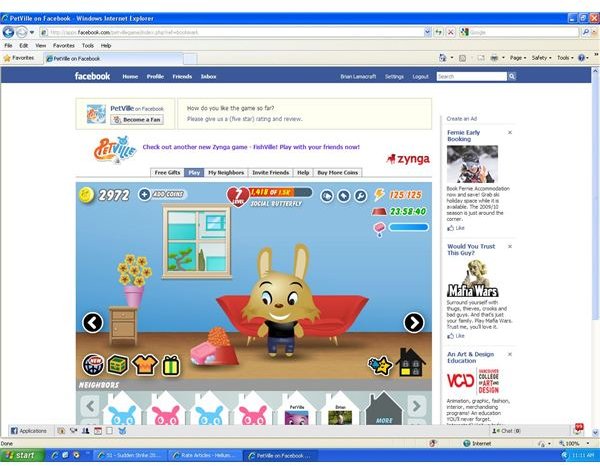Image resolution: width=600 pixels, height=466 pixels.
Task: Go to Facebook Home
Action: pos(130,77)
